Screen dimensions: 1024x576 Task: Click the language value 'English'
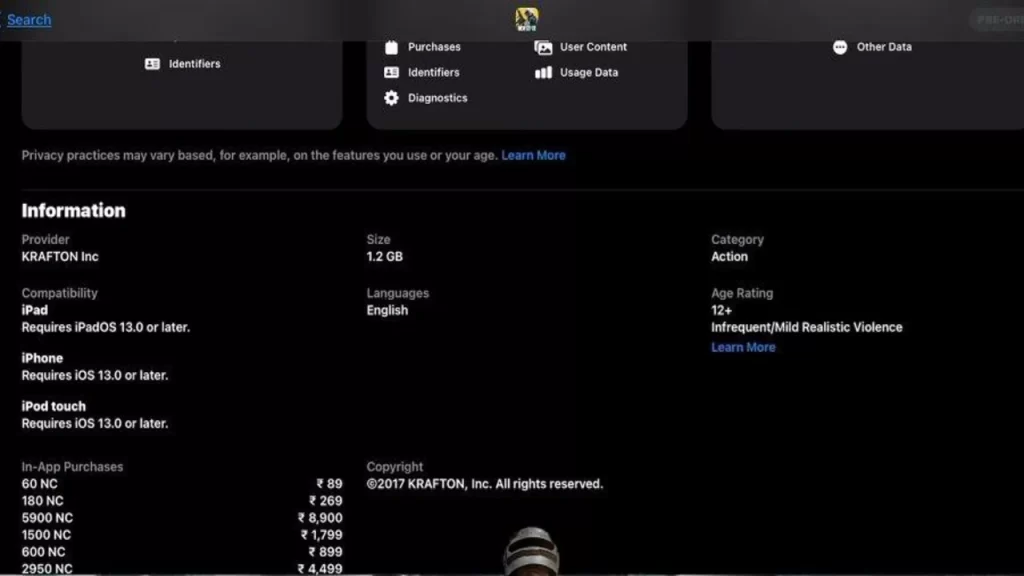coord(387,310)
